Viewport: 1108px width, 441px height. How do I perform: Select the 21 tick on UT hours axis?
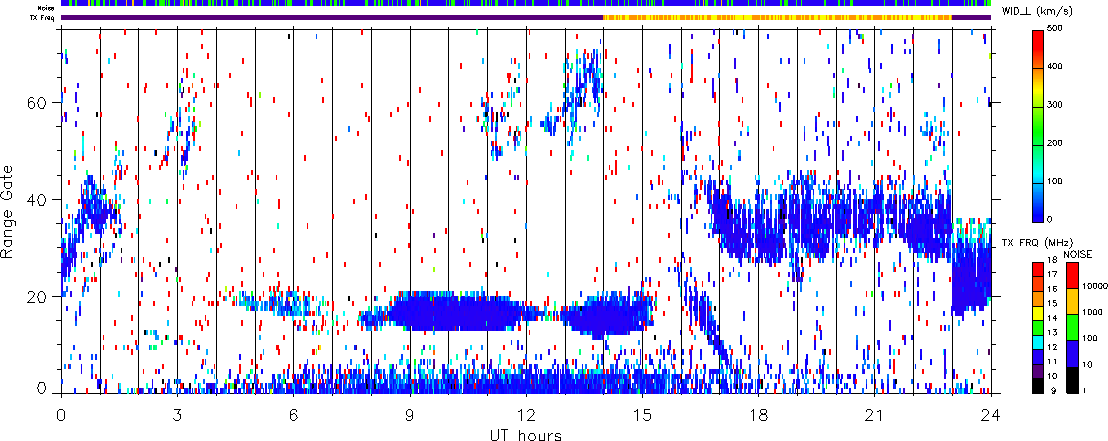point(875,415)
